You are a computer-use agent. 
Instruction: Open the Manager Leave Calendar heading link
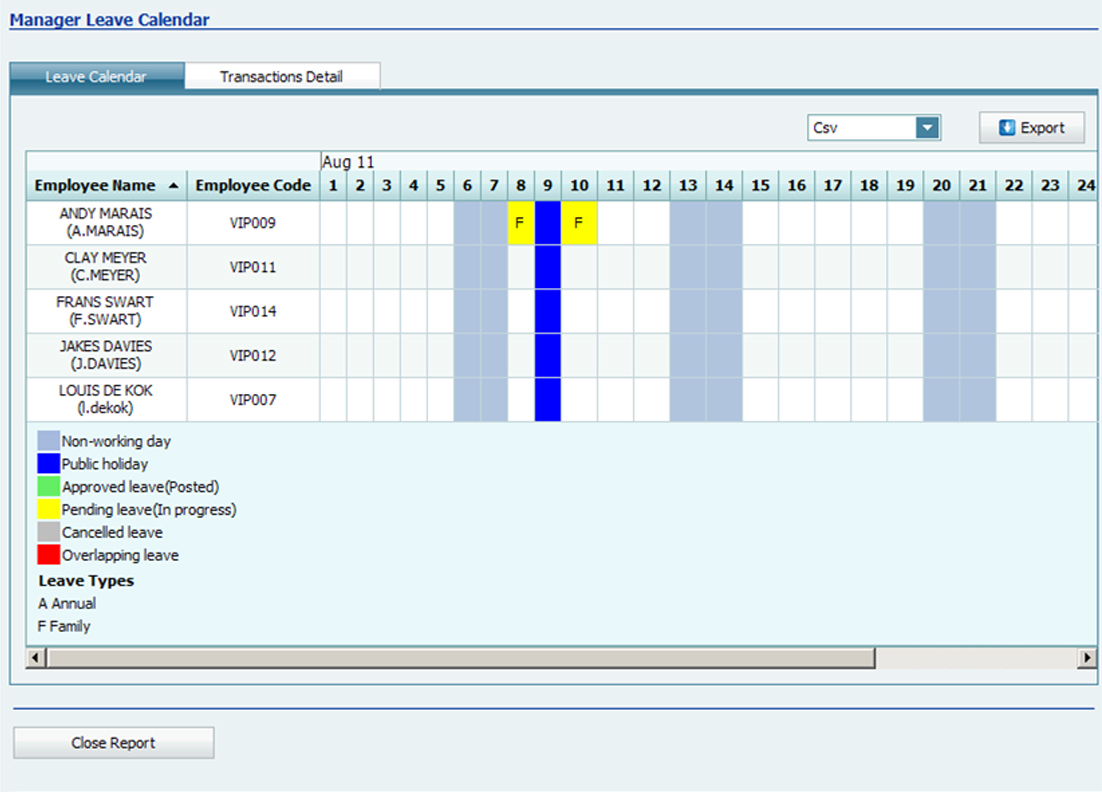(x=109, y=19)
